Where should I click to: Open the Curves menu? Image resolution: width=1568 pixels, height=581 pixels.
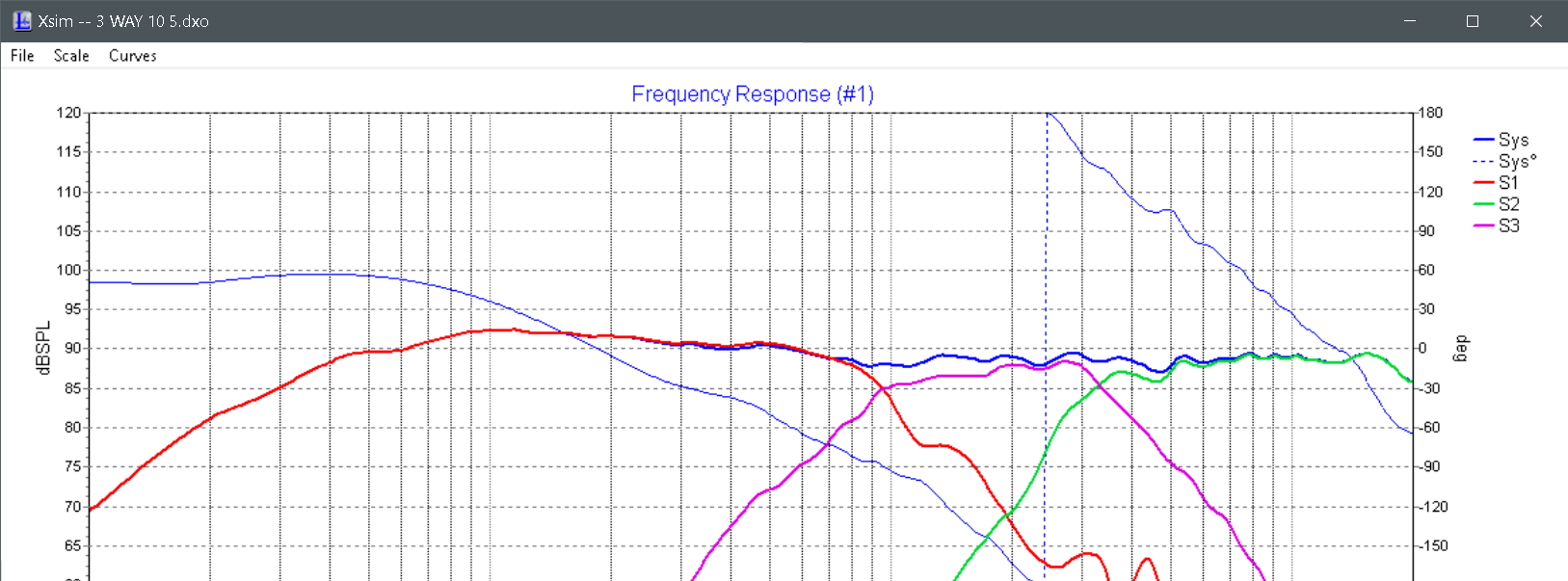coord(133,56)
